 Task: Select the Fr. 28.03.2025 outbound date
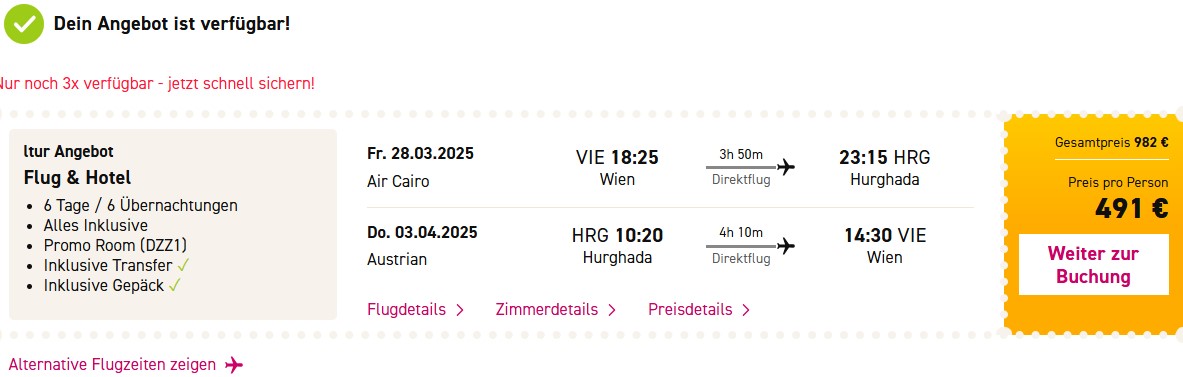(420, 154)
